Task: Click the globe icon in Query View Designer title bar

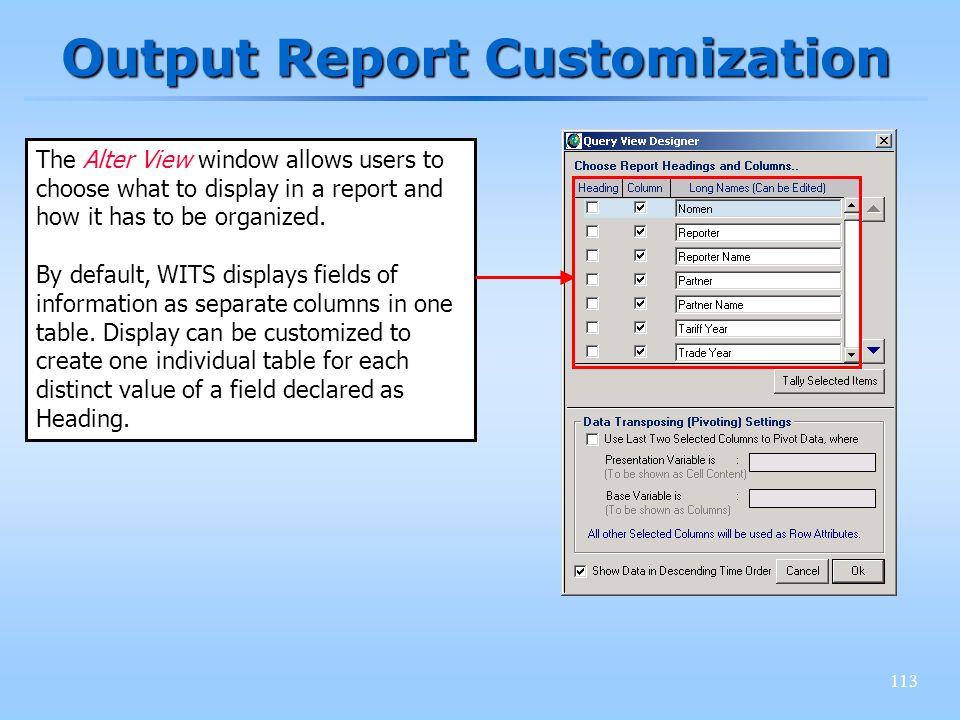Action: pos(574,141)
